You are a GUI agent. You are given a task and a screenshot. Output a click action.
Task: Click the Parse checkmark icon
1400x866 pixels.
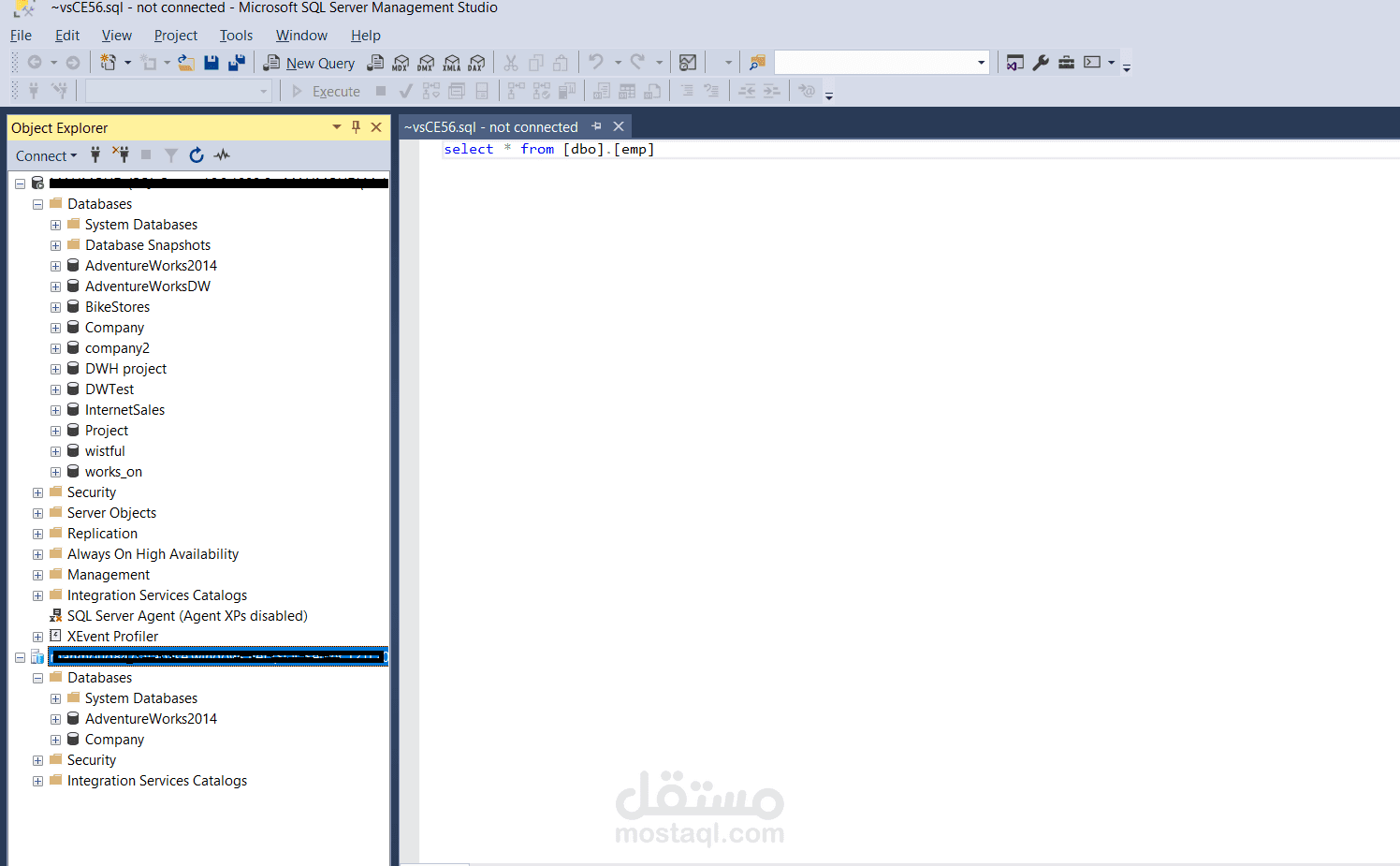[x=405, y=91]
